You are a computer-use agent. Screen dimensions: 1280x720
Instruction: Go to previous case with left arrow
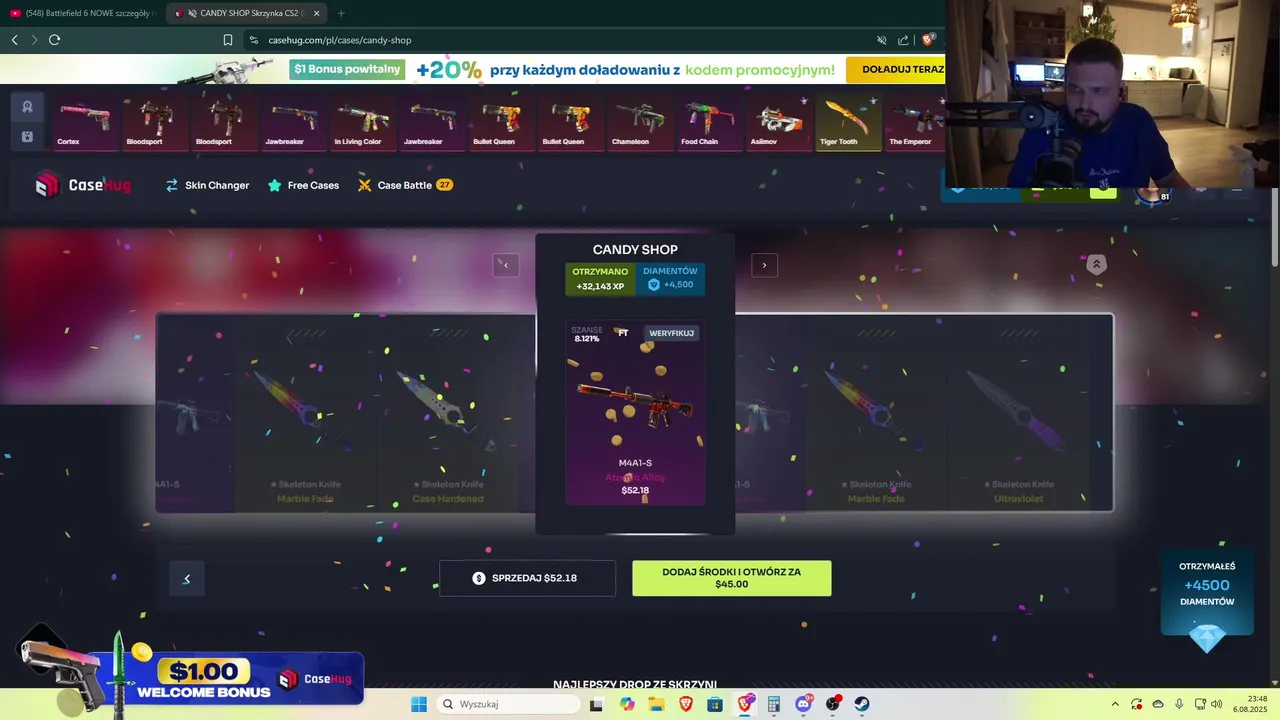tap(506, 265)
